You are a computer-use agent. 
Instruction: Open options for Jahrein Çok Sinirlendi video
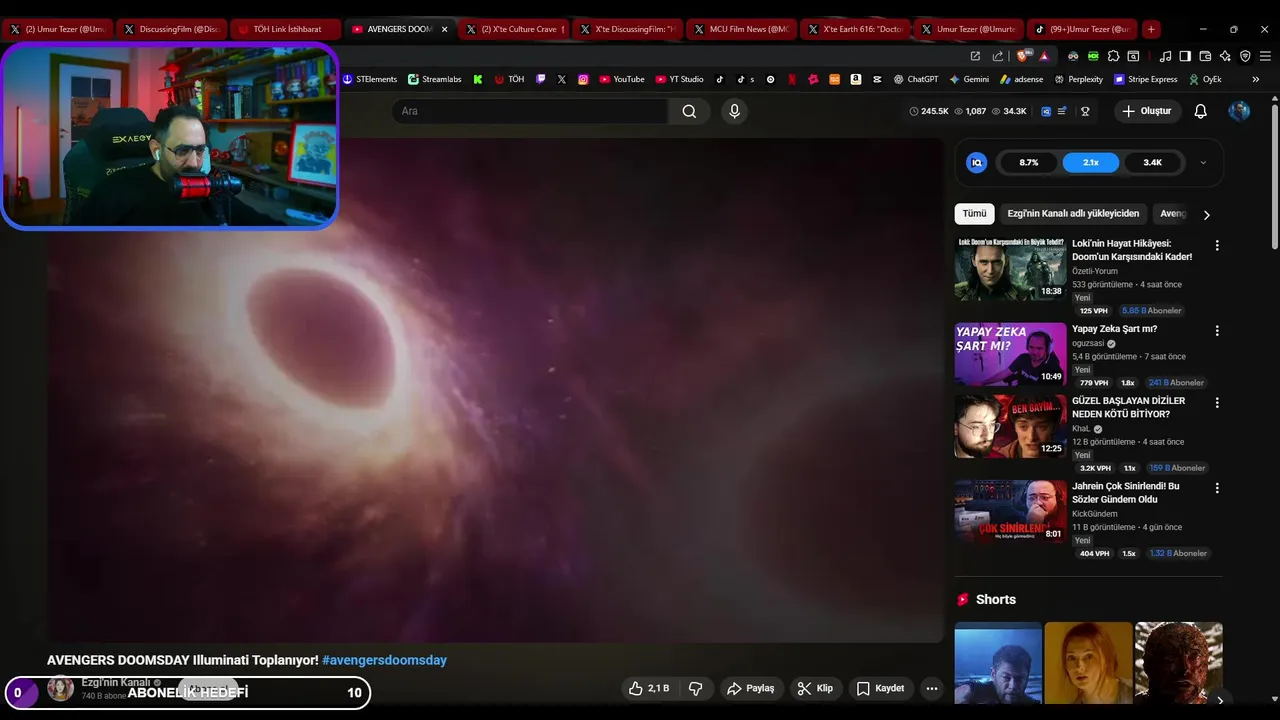[x=1217, y=488]
